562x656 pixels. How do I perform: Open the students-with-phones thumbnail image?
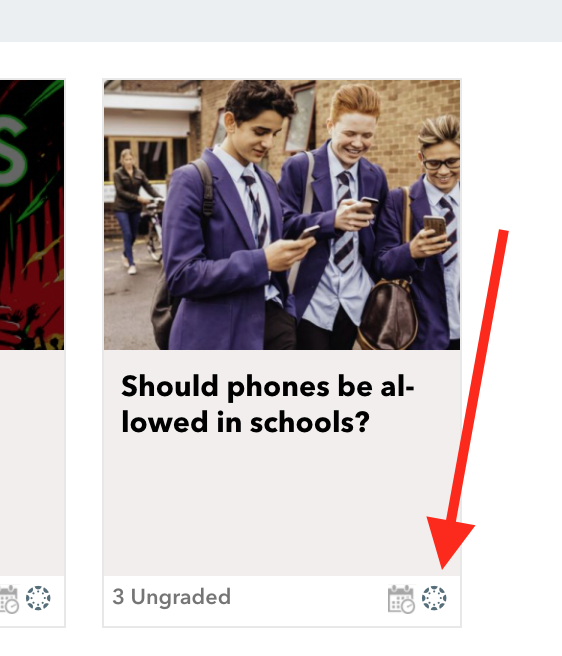[x=282, y=215]
